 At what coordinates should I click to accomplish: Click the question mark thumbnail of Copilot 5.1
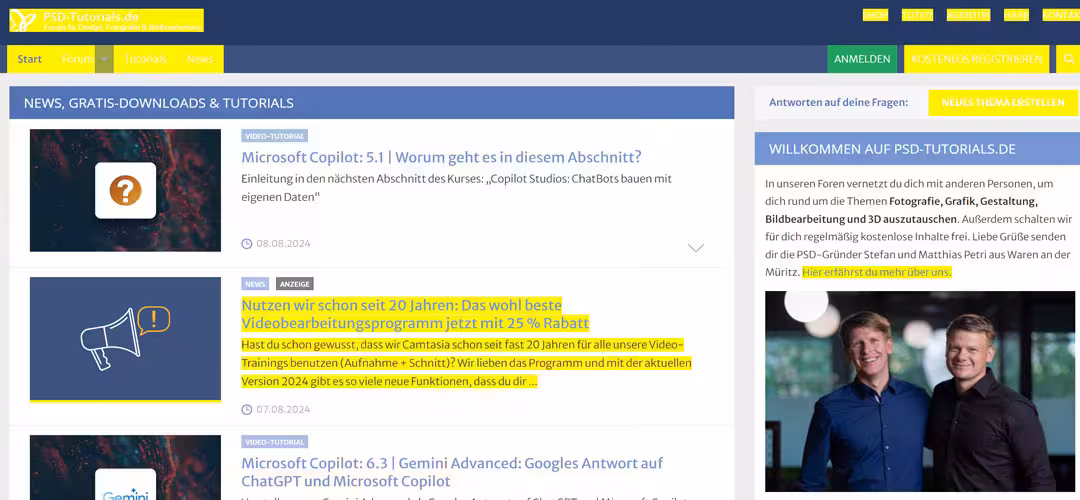pos(125,190)
